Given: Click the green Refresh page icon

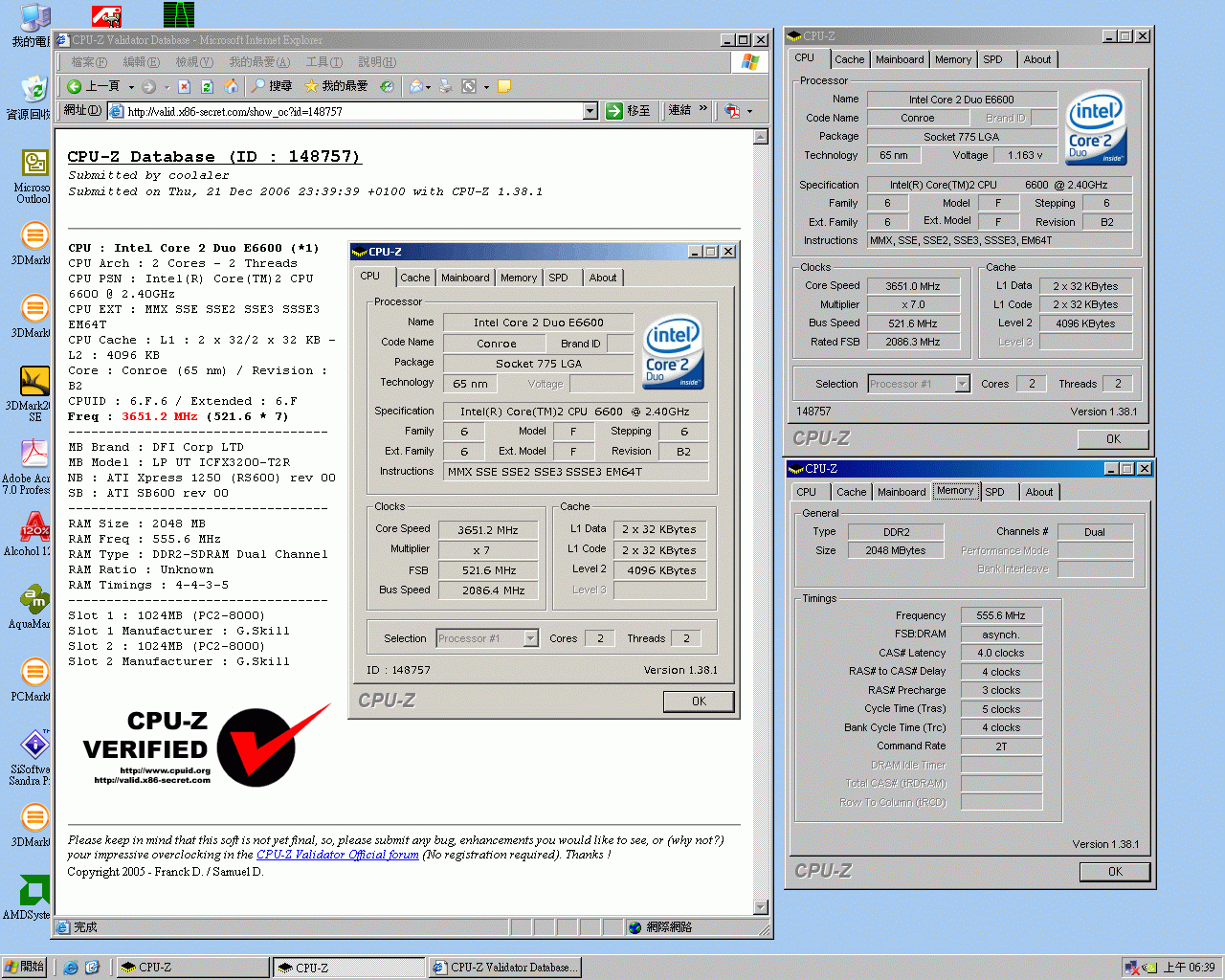Looking at the screenshot, I should [x=207, y=86].
